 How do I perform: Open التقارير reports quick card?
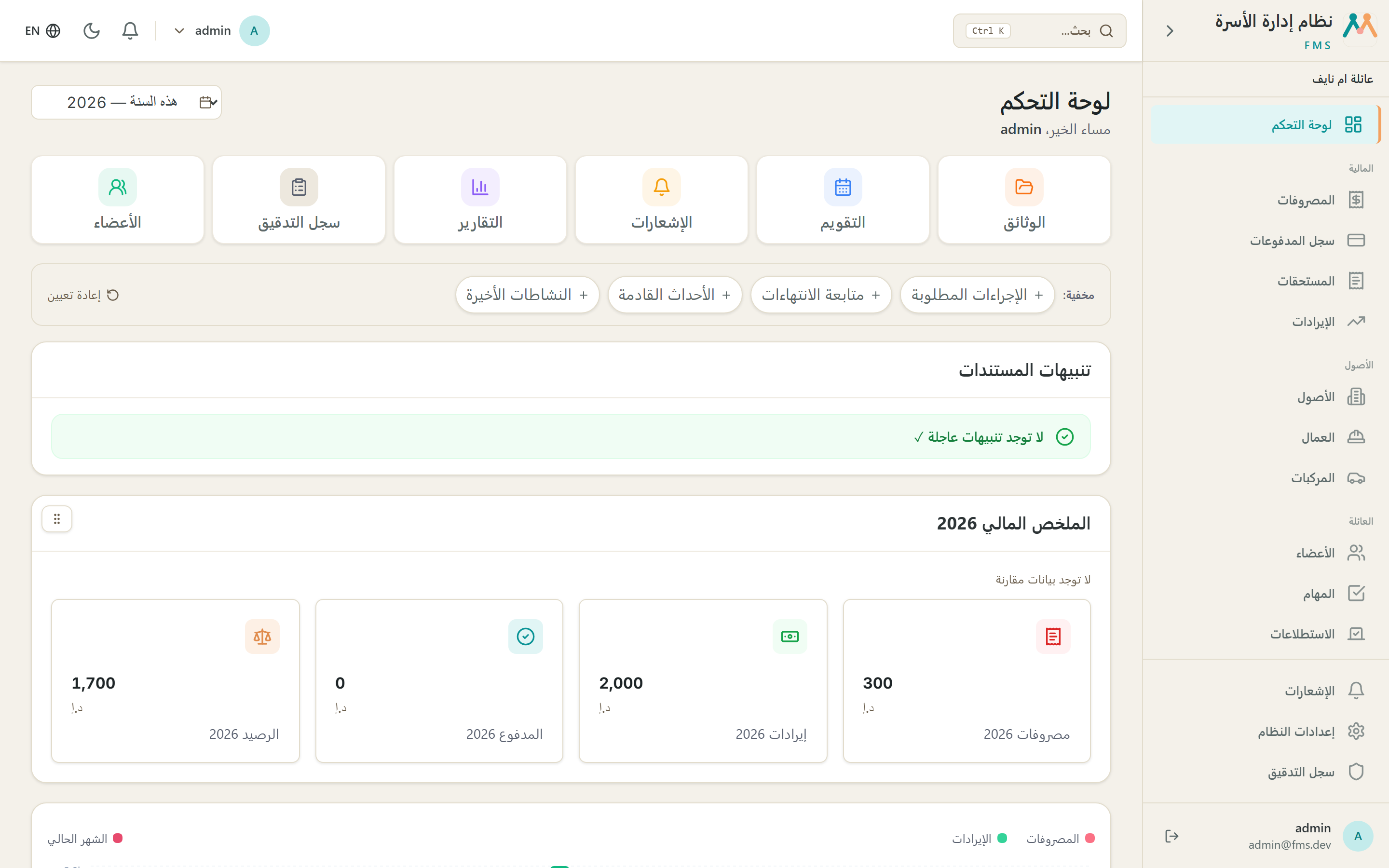click(480, 200)
